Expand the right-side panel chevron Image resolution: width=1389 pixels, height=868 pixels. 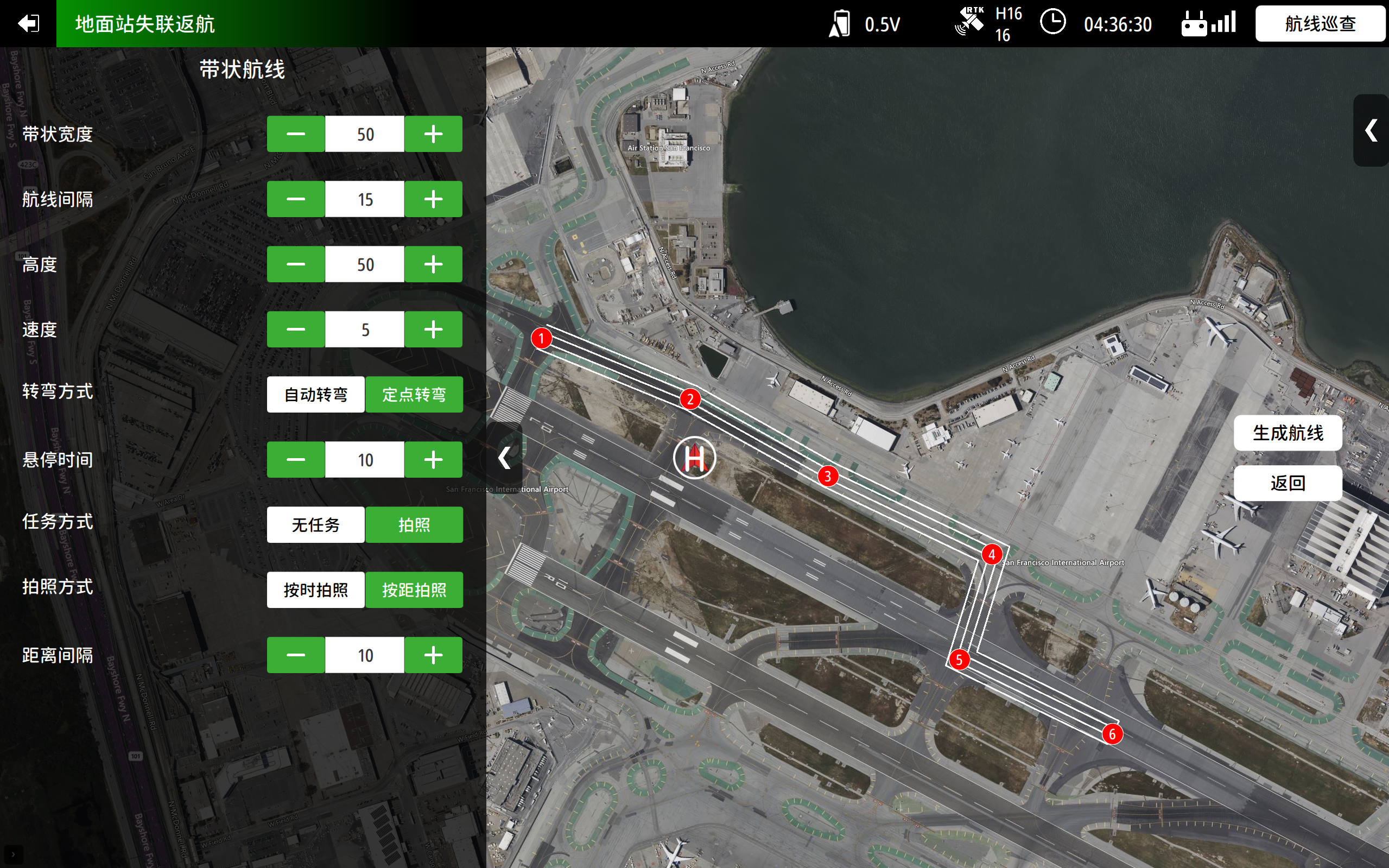tap(1371, 130)
